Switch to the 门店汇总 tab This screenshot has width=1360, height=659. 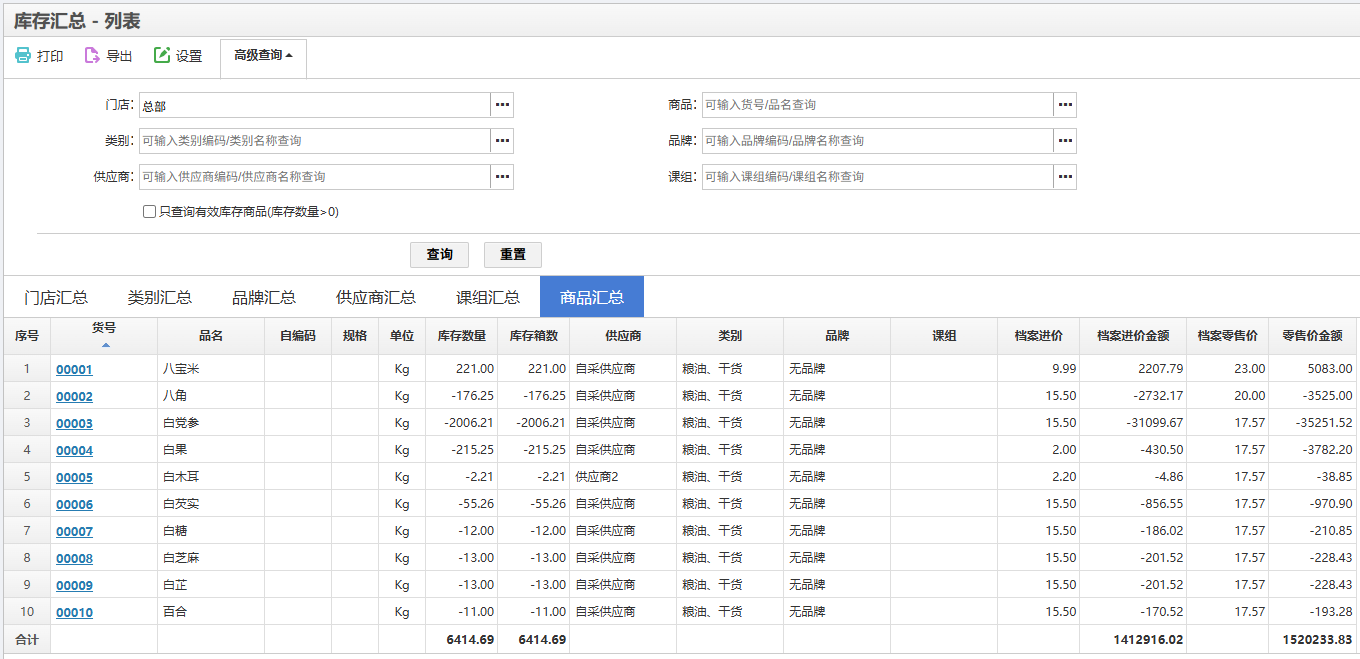pyautogui.click(x=56, y=297)
